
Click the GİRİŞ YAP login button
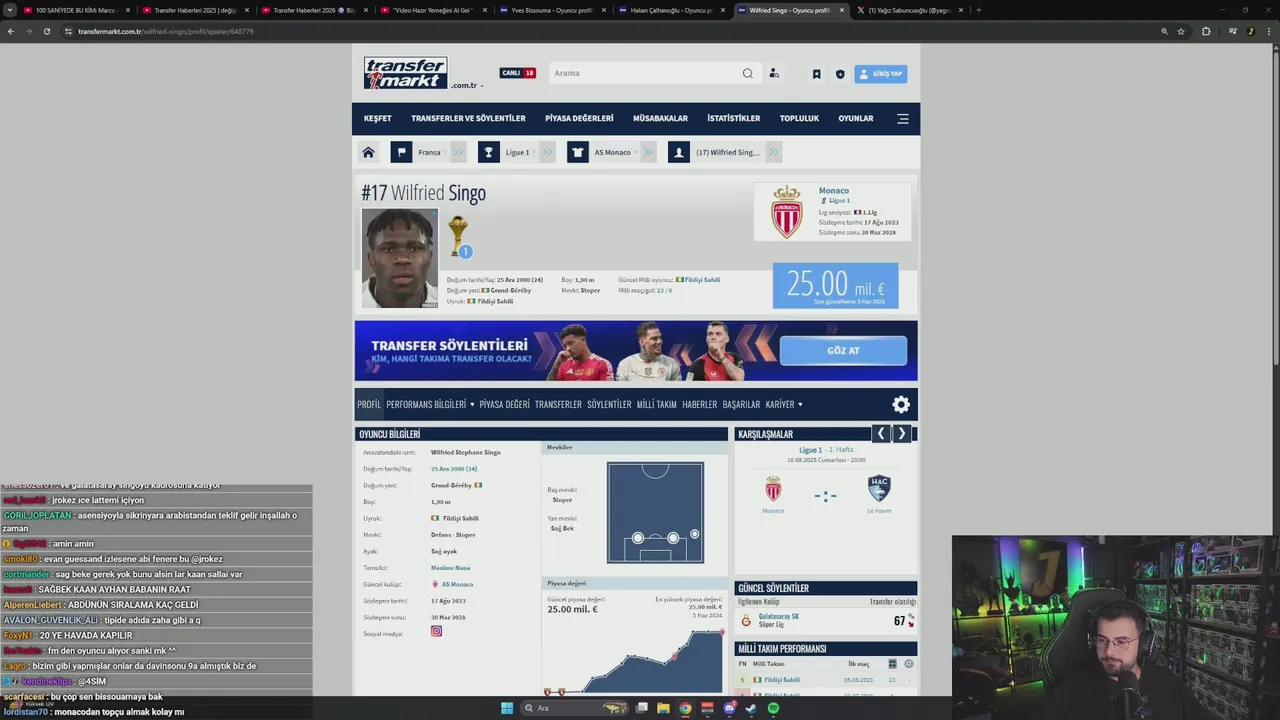click(x=881, y=73)
